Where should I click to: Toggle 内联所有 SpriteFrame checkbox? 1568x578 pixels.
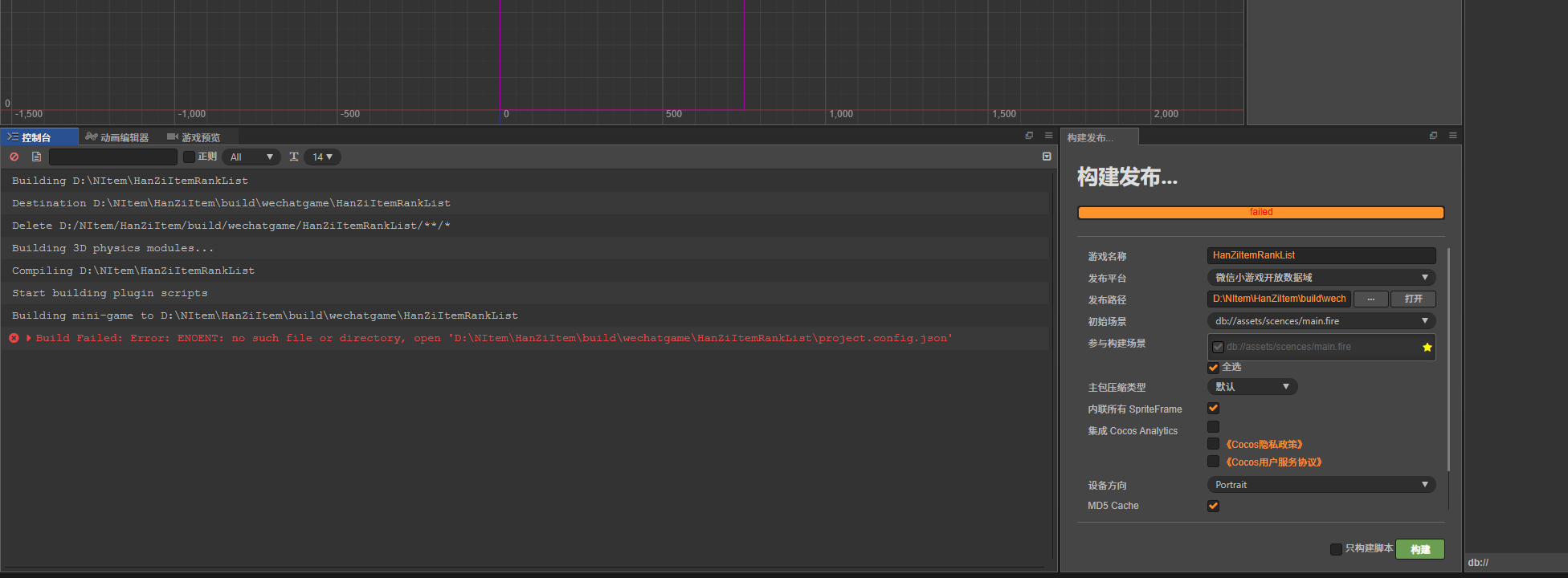1213,409
